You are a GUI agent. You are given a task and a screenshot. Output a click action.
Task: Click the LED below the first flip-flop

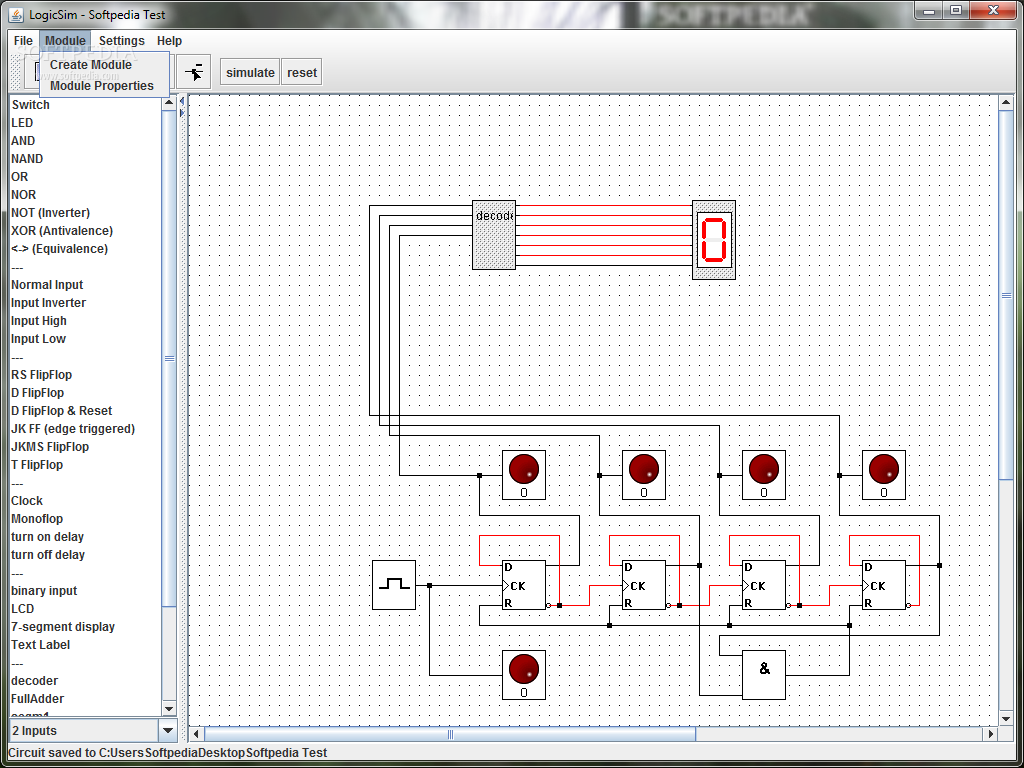524,675
